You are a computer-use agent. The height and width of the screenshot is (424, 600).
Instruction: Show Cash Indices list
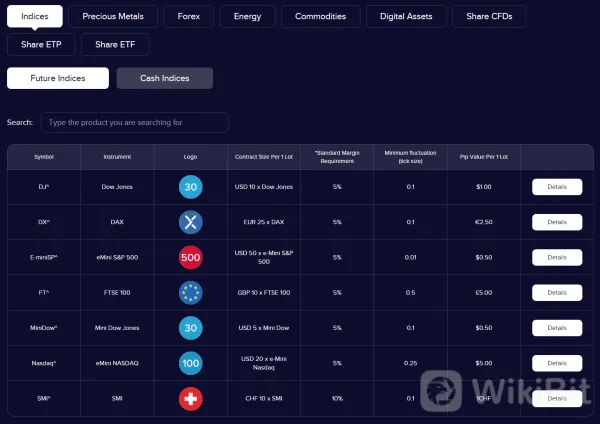[165, 78]
